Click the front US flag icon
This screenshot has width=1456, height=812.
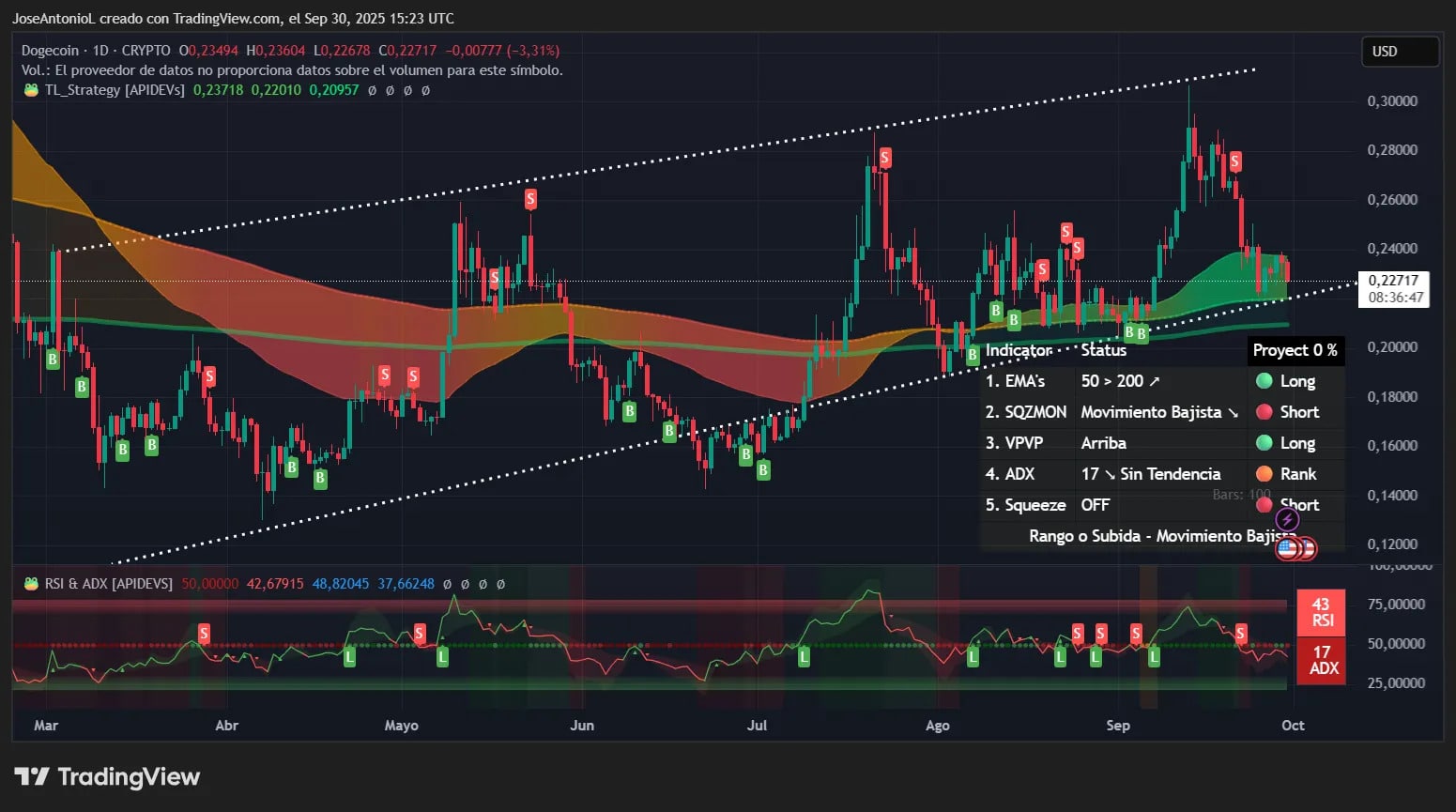coord(1288,548)
